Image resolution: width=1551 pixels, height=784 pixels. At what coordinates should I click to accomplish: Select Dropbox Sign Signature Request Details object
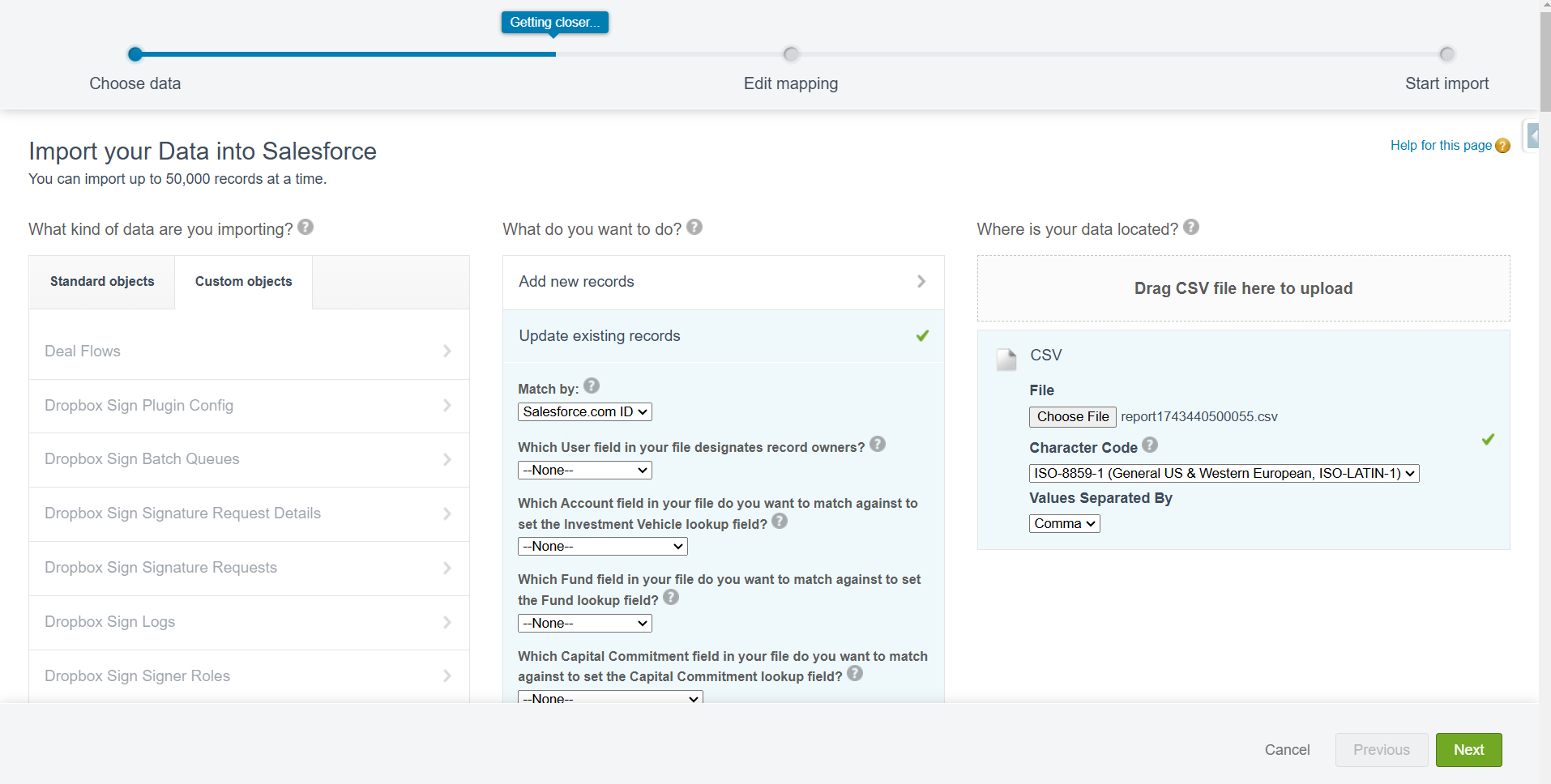click(249, 513)
